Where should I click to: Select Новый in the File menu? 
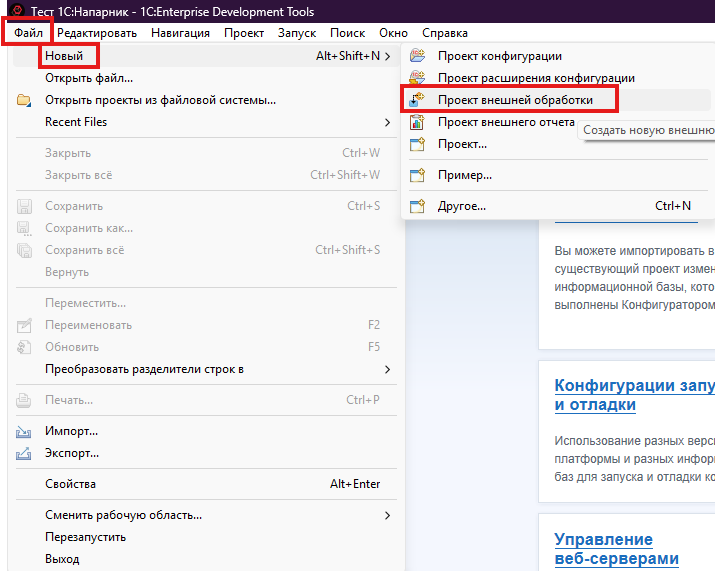point(205,56)
